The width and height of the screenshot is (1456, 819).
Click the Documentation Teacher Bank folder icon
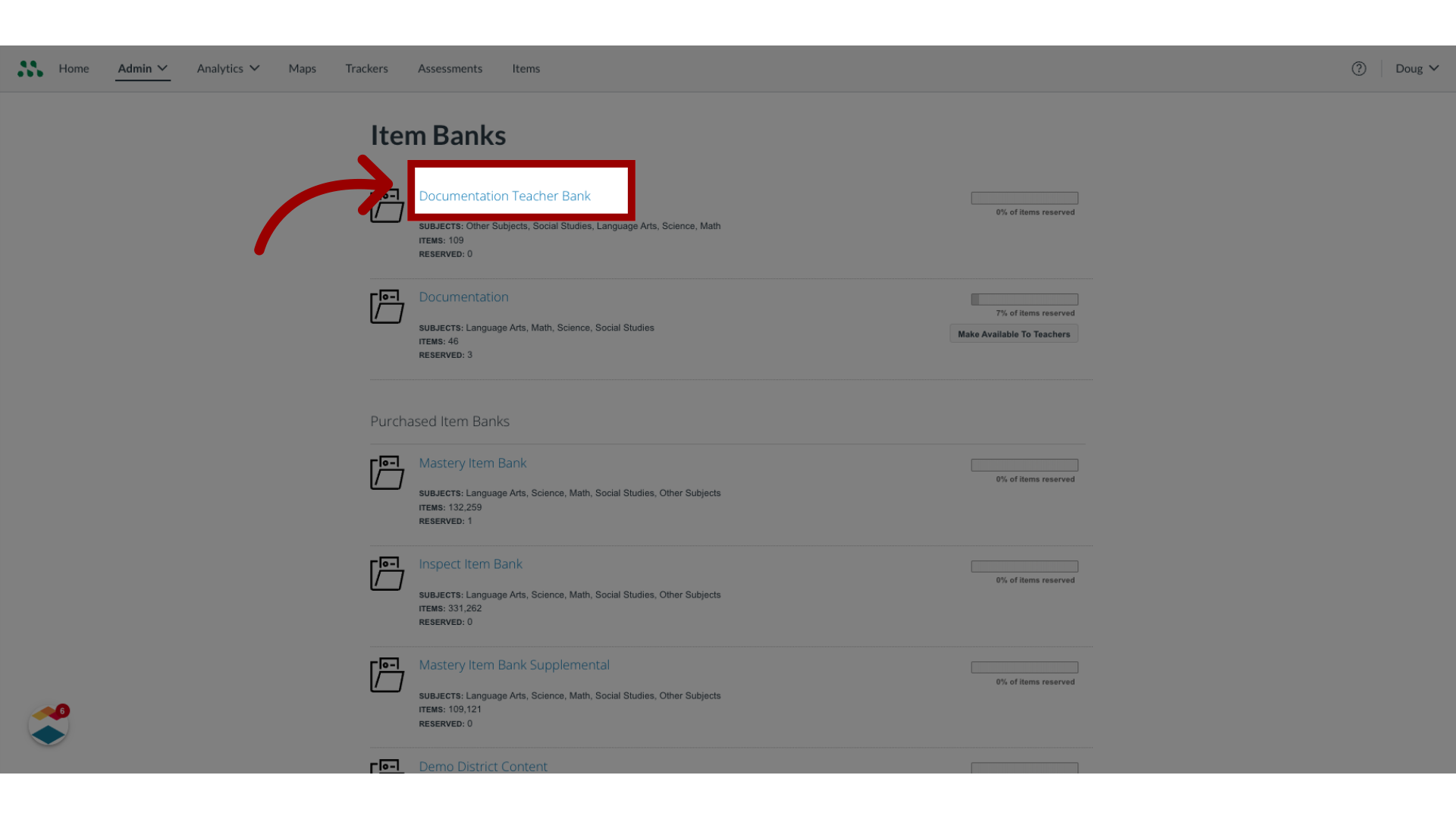(x=387, y=205)
